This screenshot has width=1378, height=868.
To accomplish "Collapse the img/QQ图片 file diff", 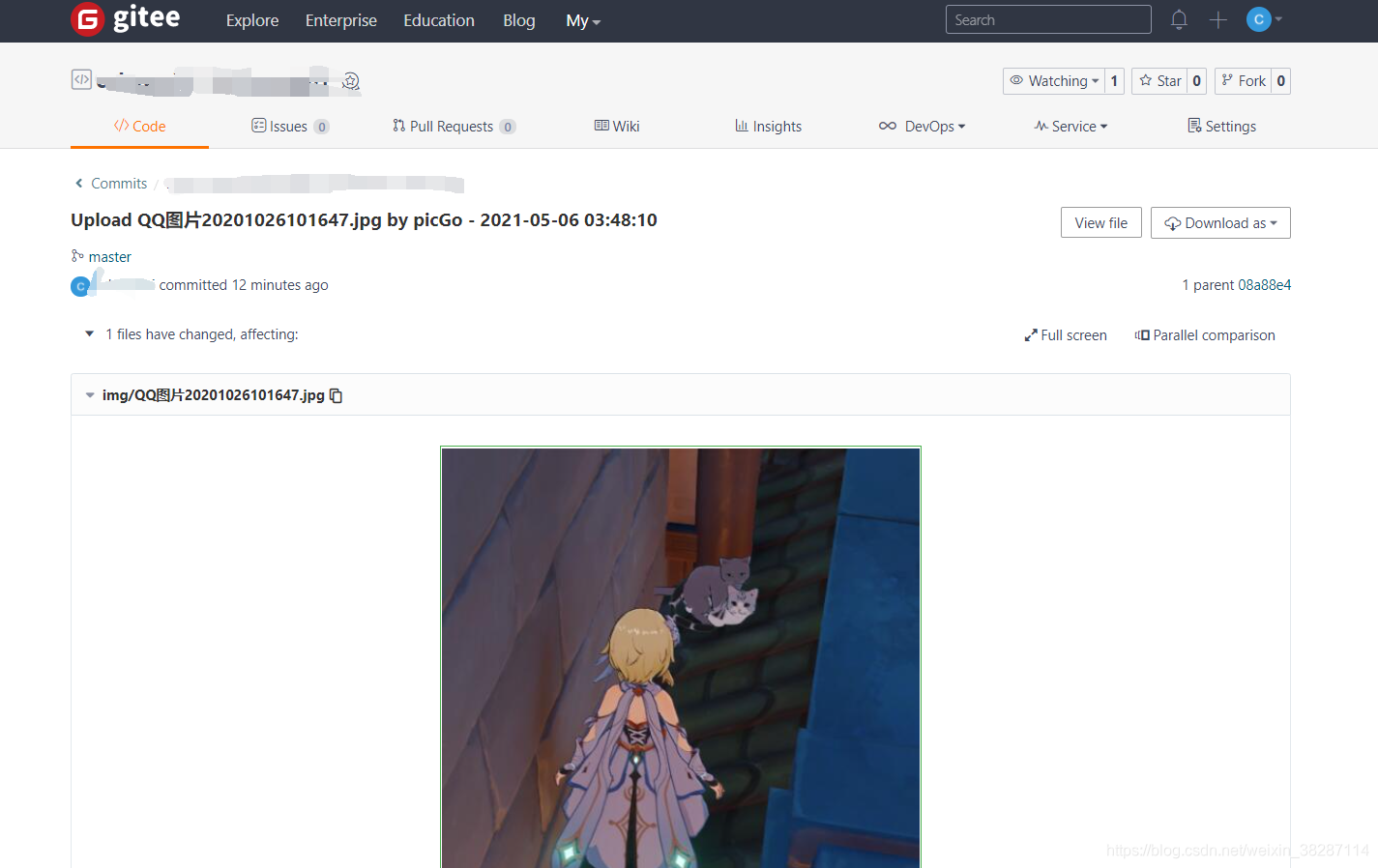I will (x=90, y=394).
